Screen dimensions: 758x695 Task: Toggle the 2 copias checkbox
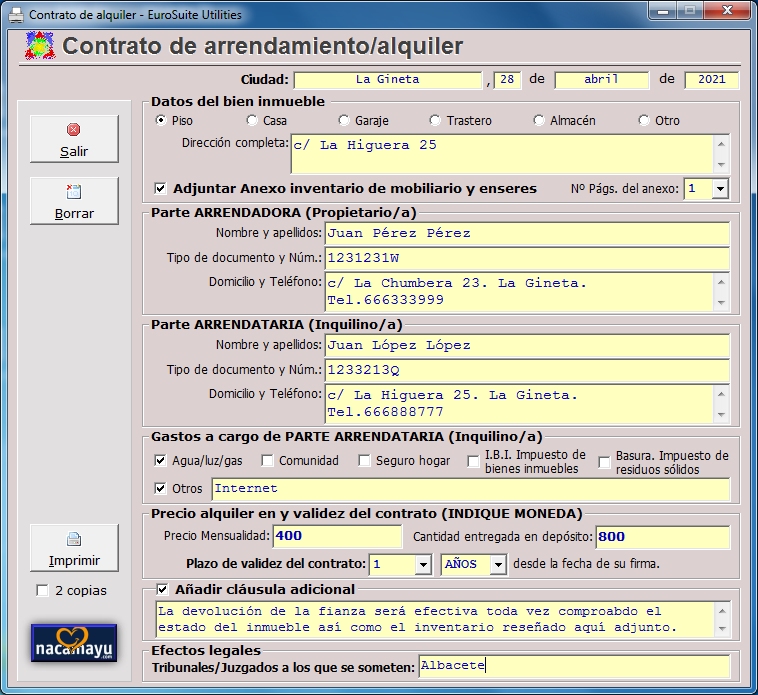coord(42,590)
